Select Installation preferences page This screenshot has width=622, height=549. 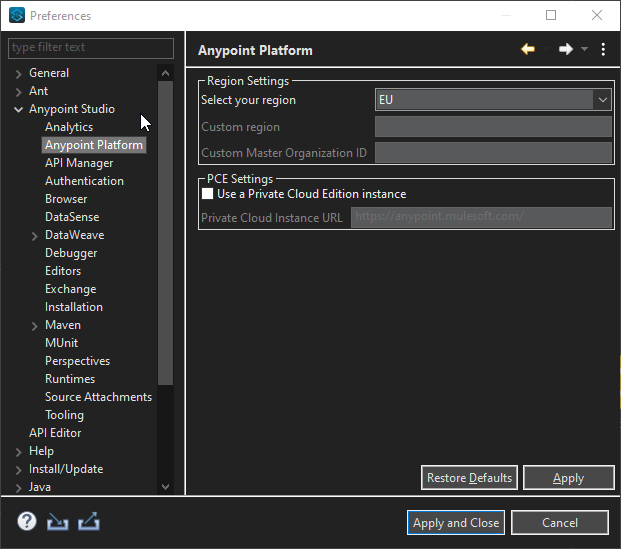point(74,307)
